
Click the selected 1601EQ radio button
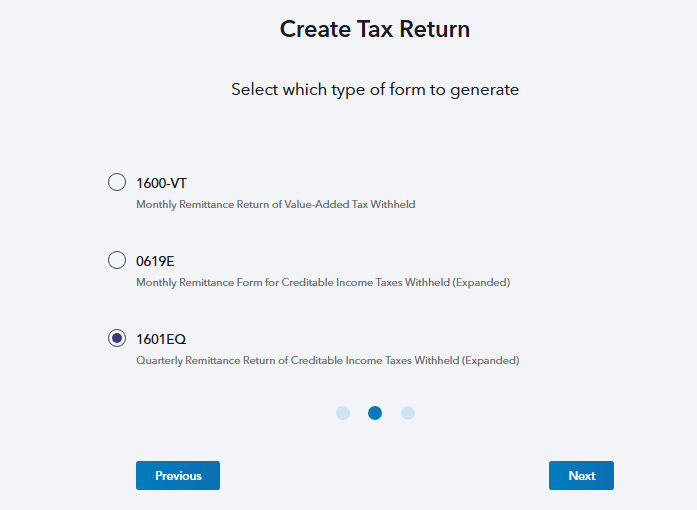pos(117,338)
